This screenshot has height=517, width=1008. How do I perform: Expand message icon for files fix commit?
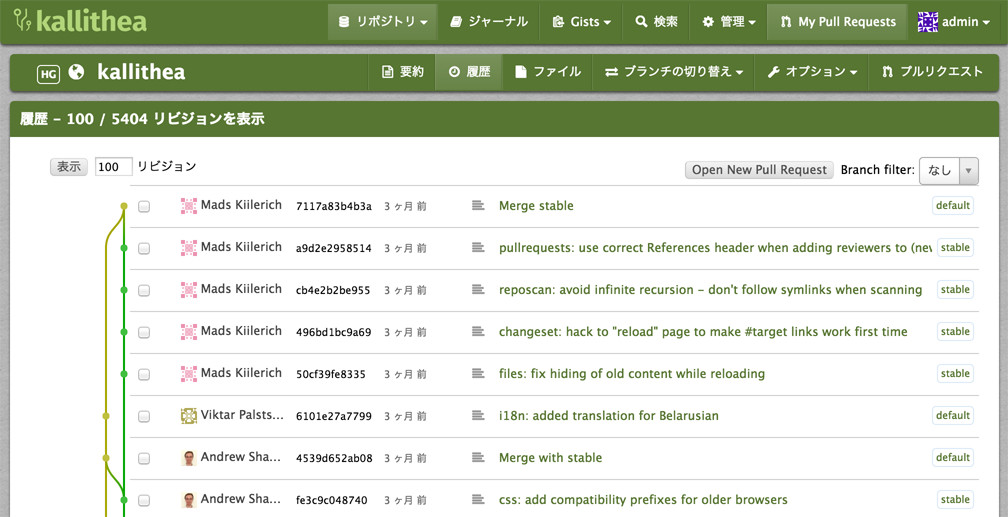coord(478,374)
